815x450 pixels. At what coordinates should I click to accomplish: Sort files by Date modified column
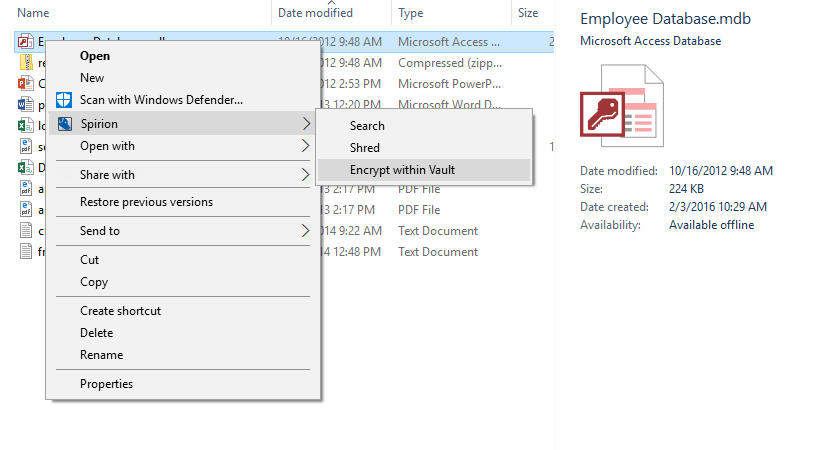coord(315,13)
